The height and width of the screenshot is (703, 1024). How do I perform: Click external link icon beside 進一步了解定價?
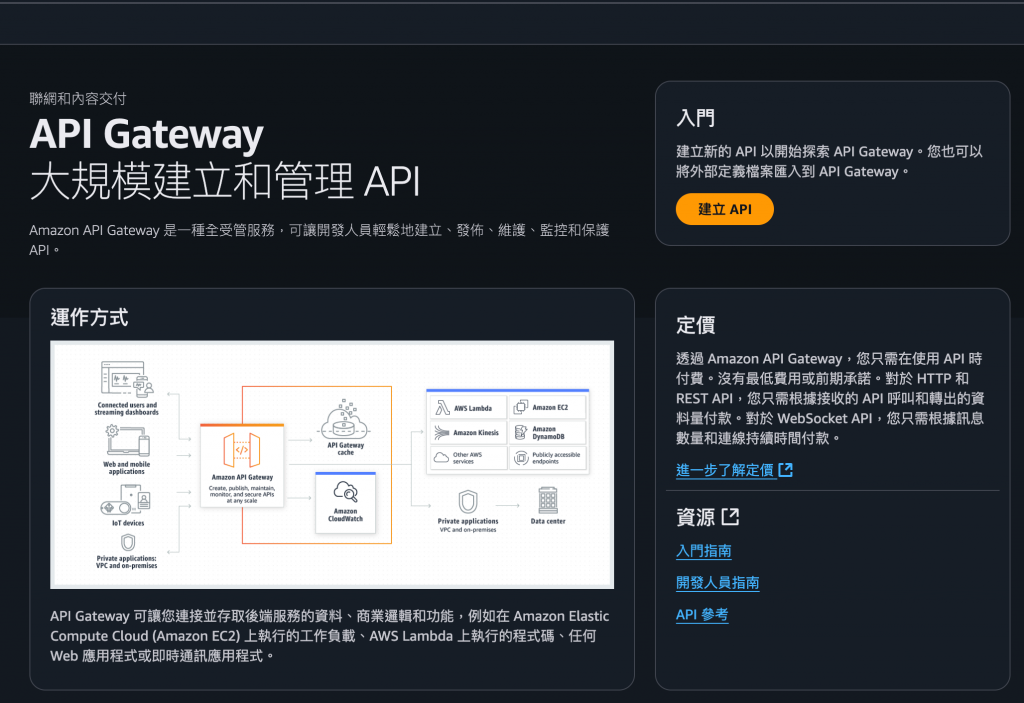pyautogui.click(x=786, y=469)
